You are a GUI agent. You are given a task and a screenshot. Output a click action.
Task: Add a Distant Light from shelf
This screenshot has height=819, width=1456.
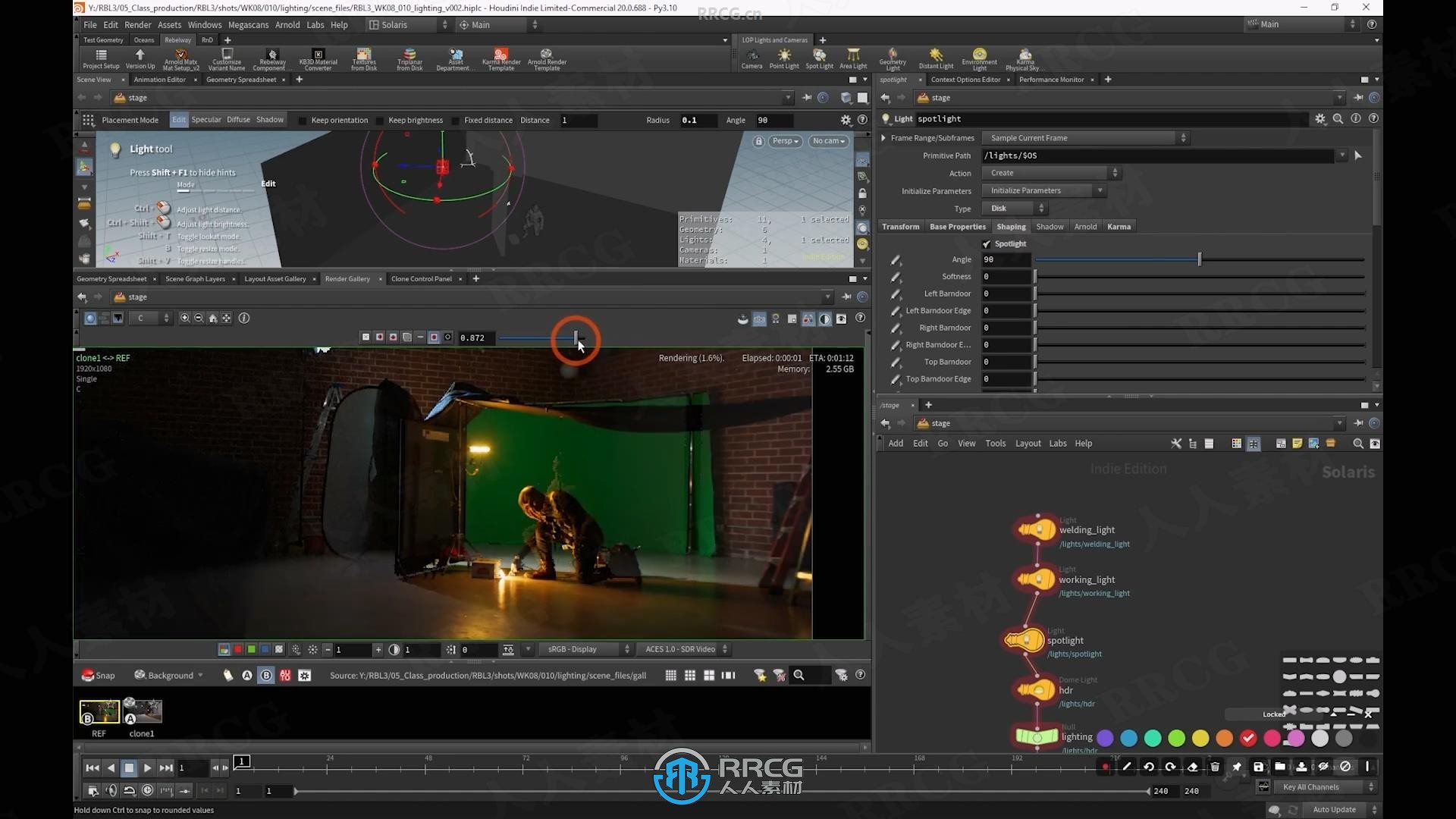pos(936,59)
